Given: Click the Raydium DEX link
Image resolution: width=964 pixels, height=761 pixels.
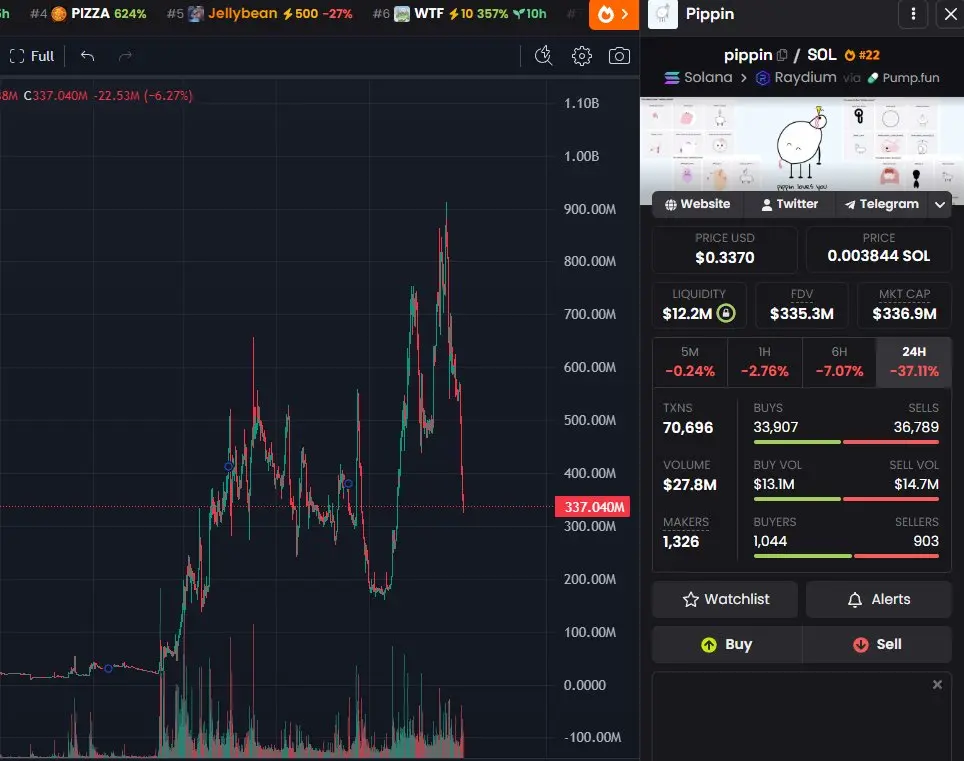Looking at the screenshot, I should coord(796,77).
